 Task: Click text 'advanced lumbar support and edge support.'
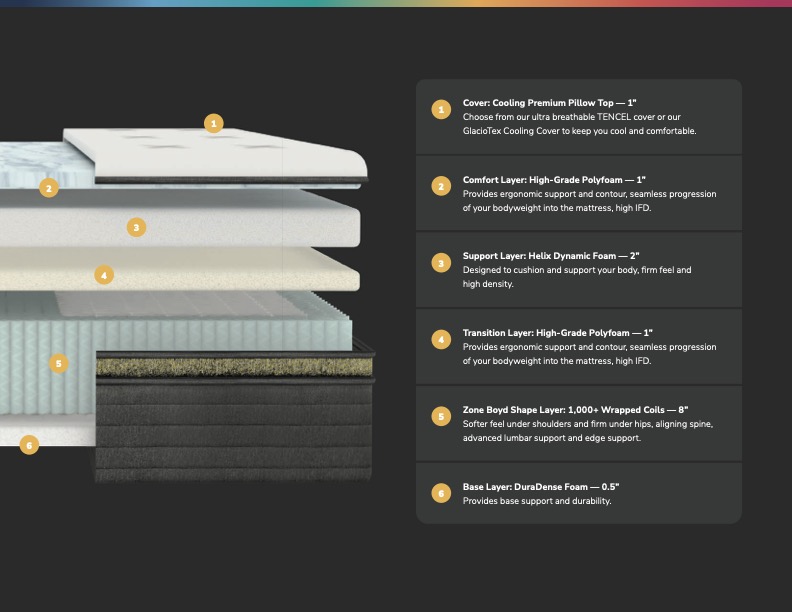[552, 438]
